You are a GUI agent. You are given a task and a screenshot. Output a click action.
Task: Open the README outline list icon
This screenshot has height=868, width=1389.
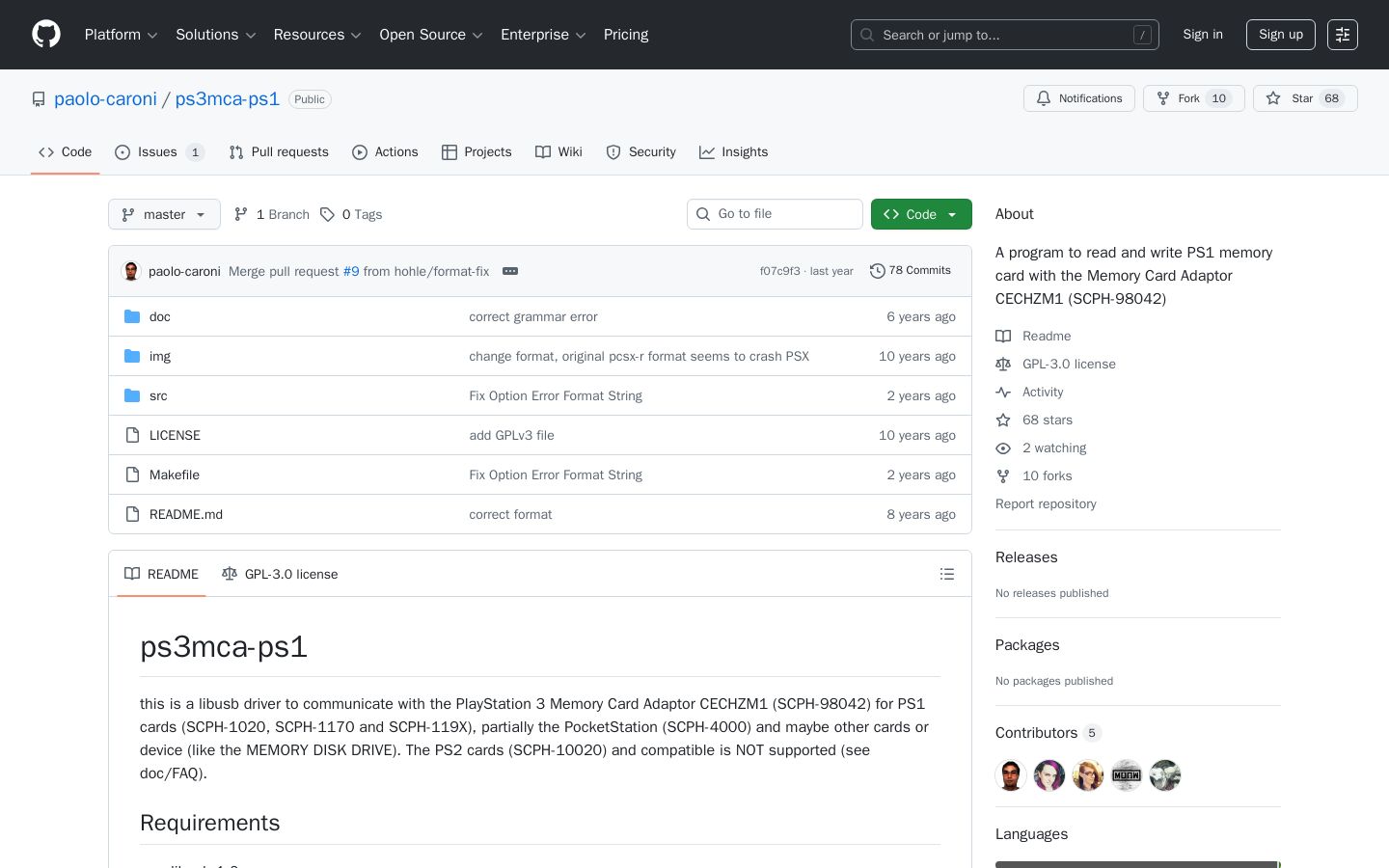[947, 574]
